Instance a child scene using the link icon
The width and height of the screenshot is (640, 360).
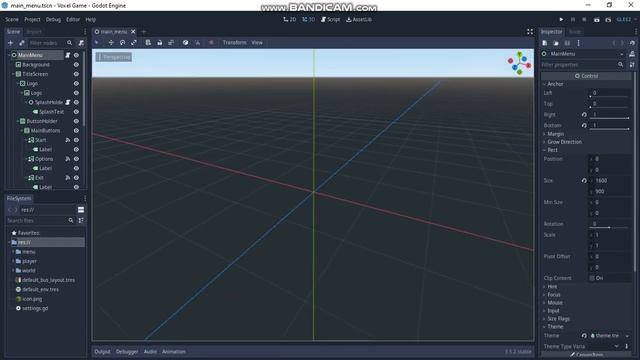pos(22,43)
